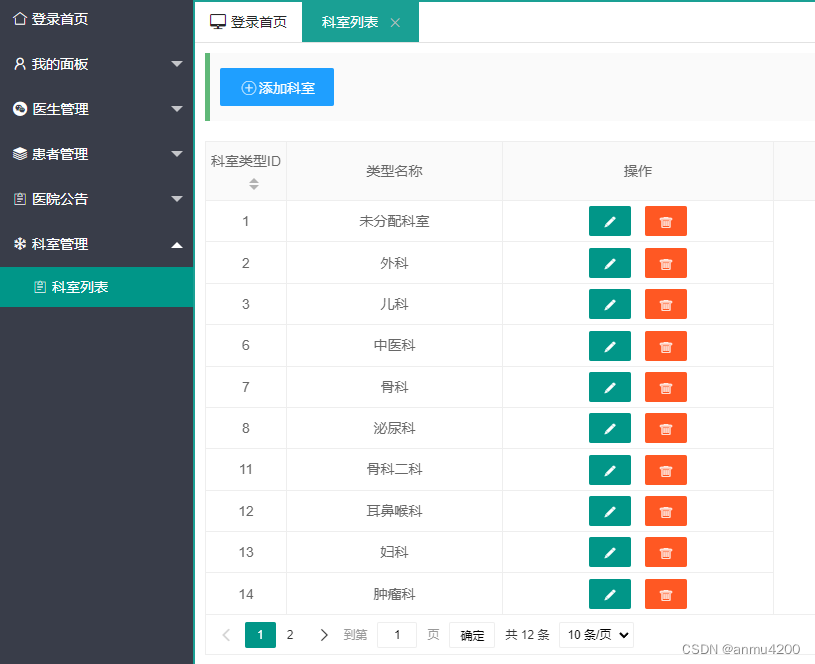Sort by 科室类型ID descending arrow
The width and height of the screenshot is (815, 664).
[255, 187]
